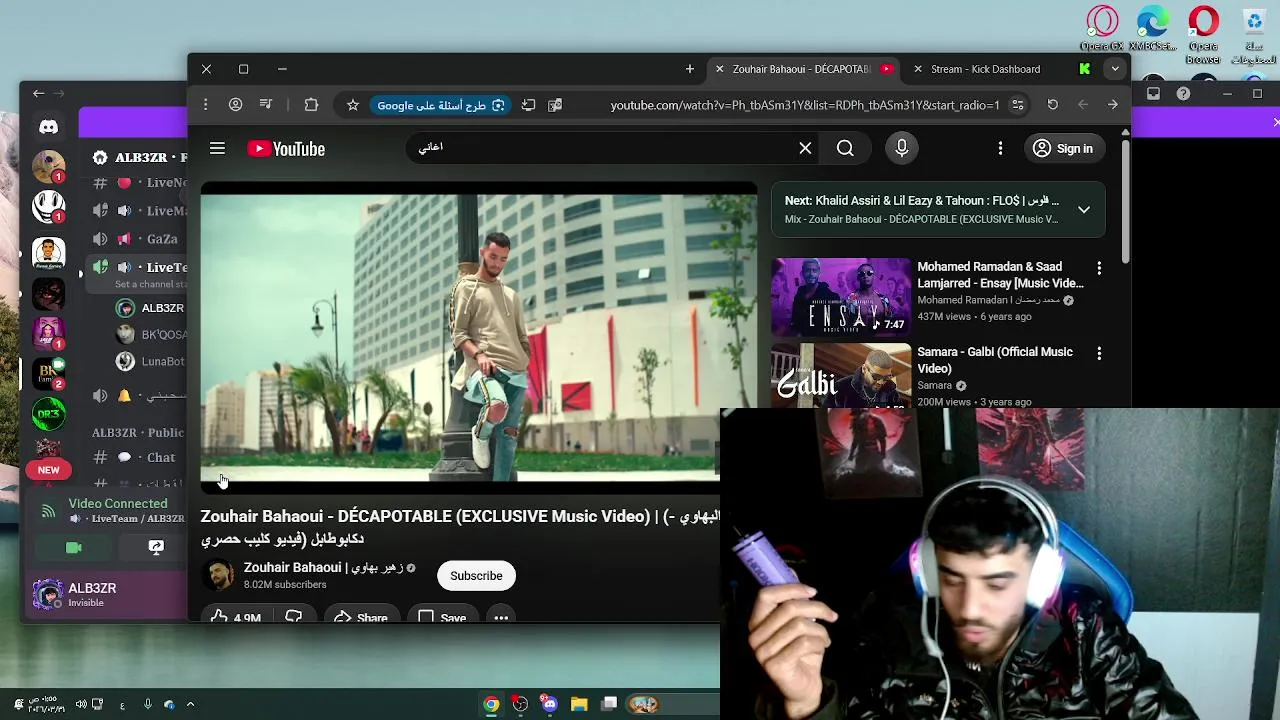
Task: Play Mohamed Ramadan Ensay thumbnail
Action: [841, 298]
